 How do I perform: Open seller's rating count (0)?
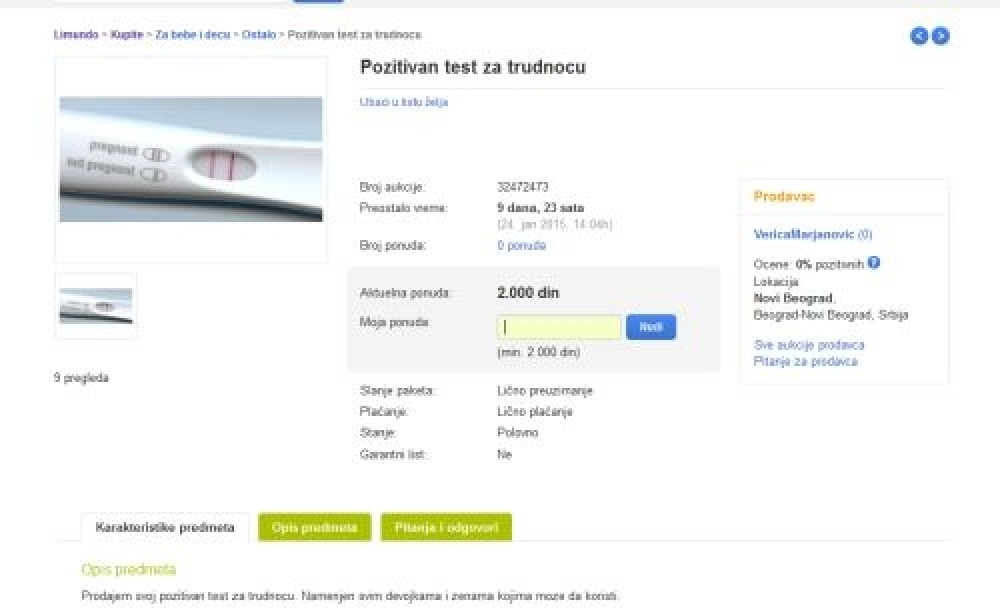tap(865, 234)
